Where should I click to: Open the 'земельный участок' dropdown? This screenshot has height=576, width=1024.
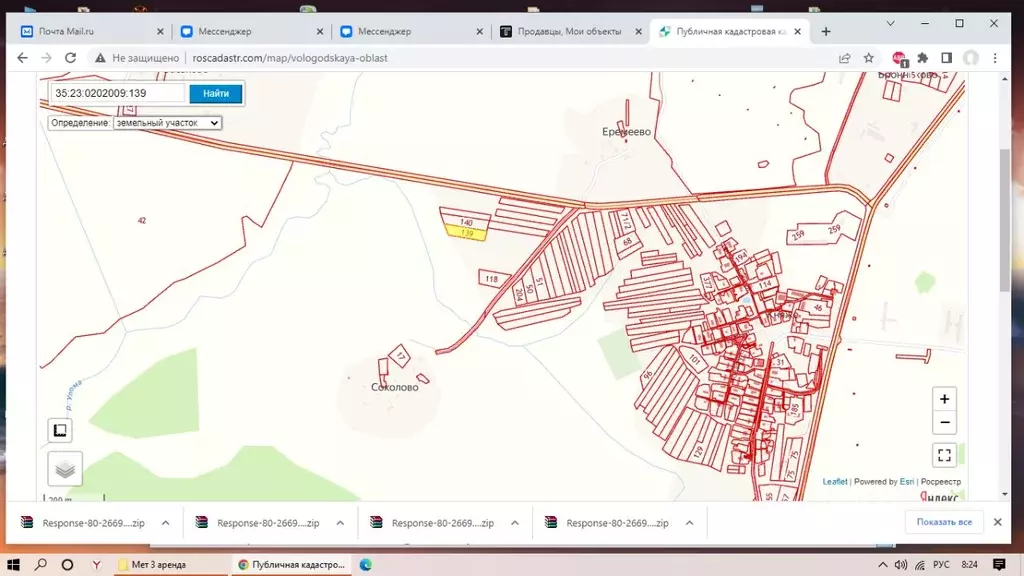point(167,123)
